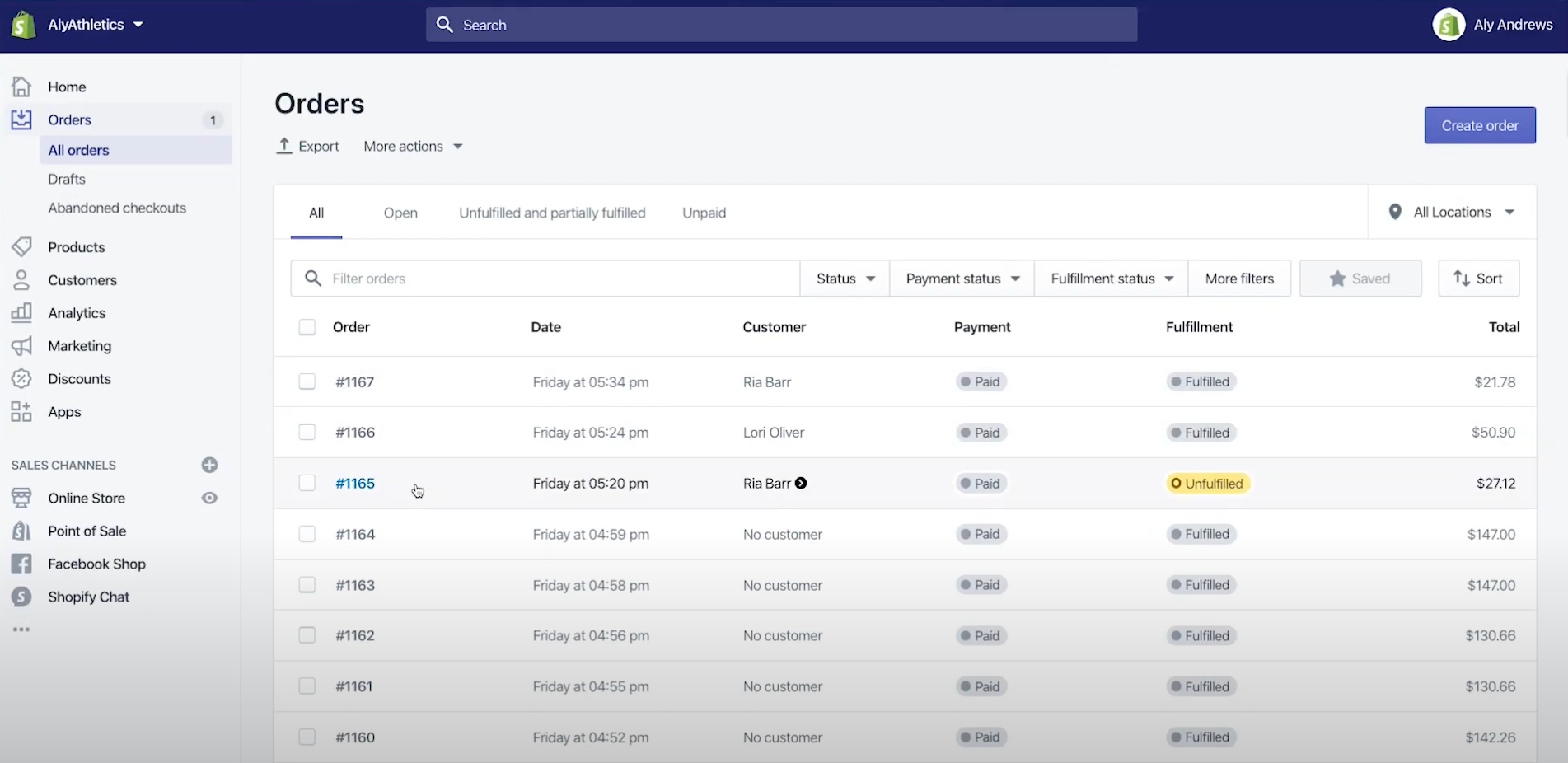Open the Home icon in sidebar
The image size is (1568, 763).
tap(21, 87)
